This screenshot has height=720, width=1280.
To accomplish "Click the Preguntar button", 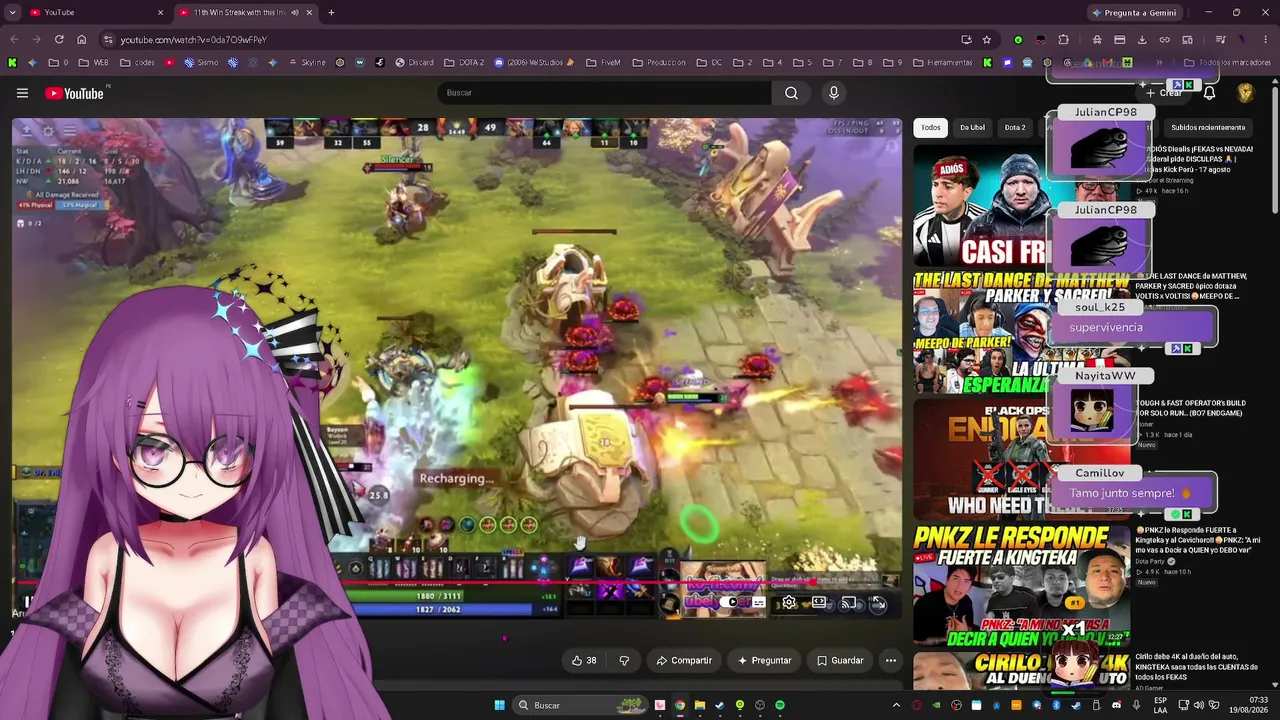I will tap(765, 660).
